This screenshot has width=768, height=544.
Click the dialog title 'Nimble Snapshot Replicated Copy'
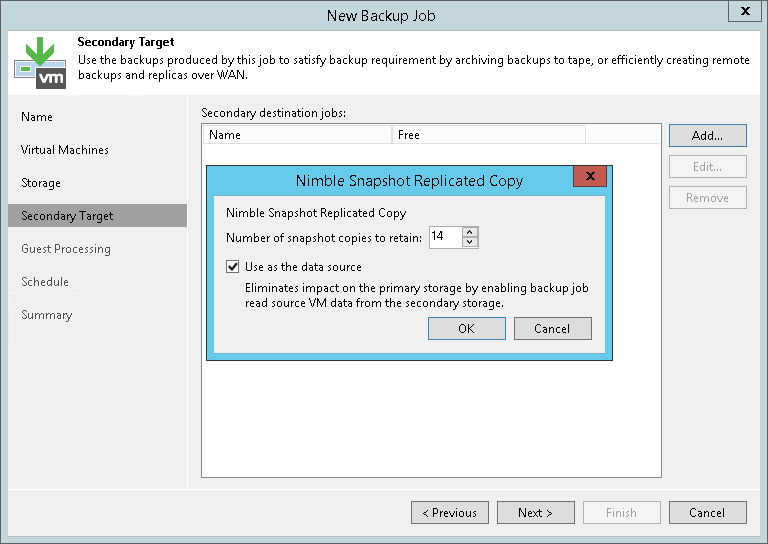409,181
